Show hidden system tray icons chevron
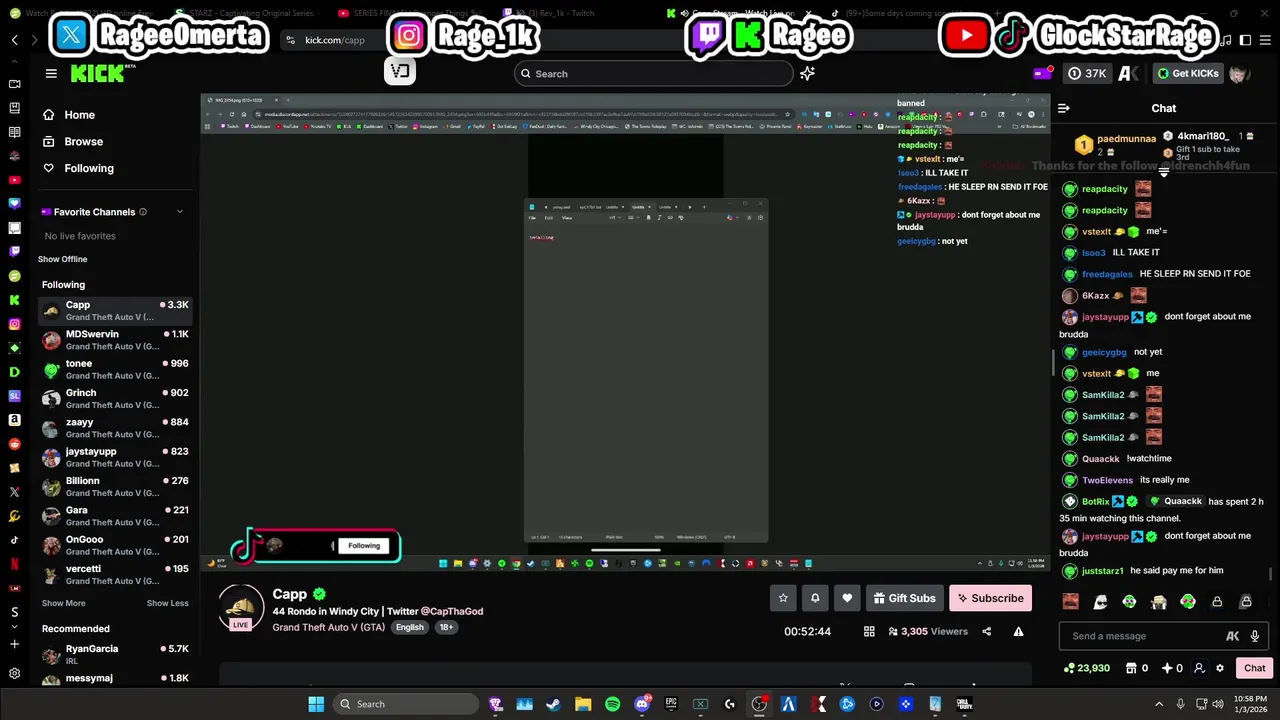 click(x=1159, y=704)
